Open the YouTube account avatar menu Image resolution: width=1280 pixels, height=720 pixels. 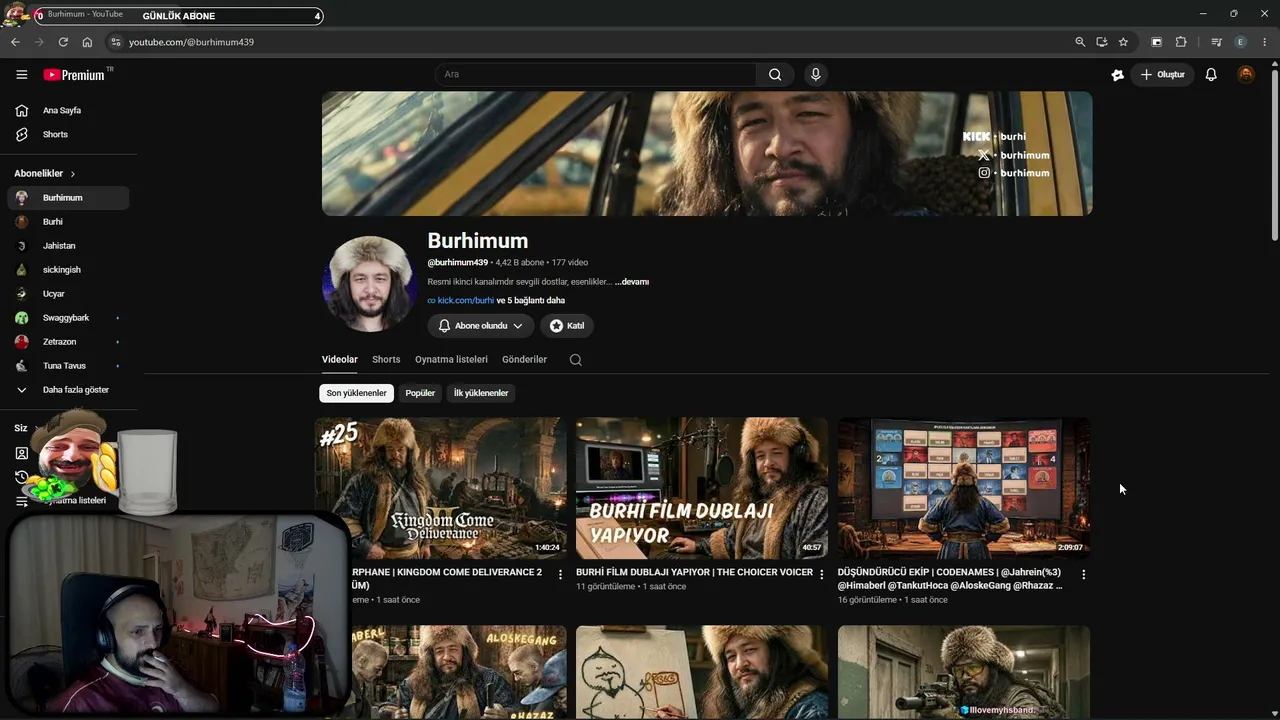point(1246,75)
